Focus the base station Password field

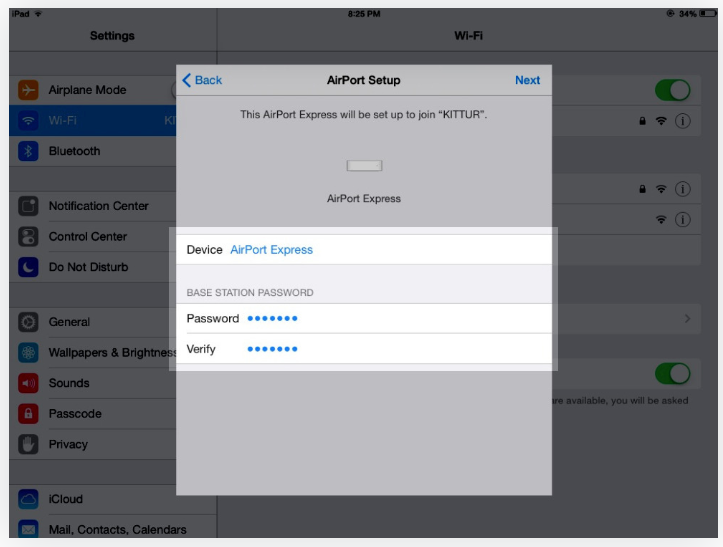click(364, 318)
